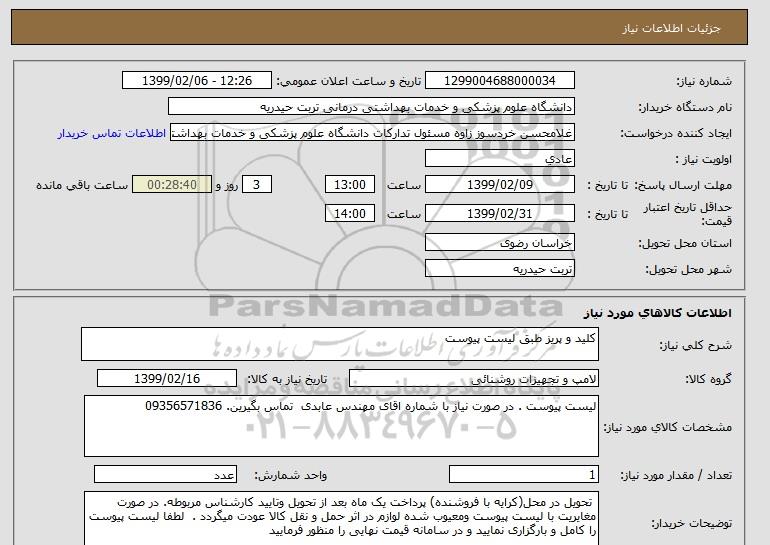Screen dimensions: 770x545
Task: Click the label شماره نیاز
Action: tap(704, 81)
